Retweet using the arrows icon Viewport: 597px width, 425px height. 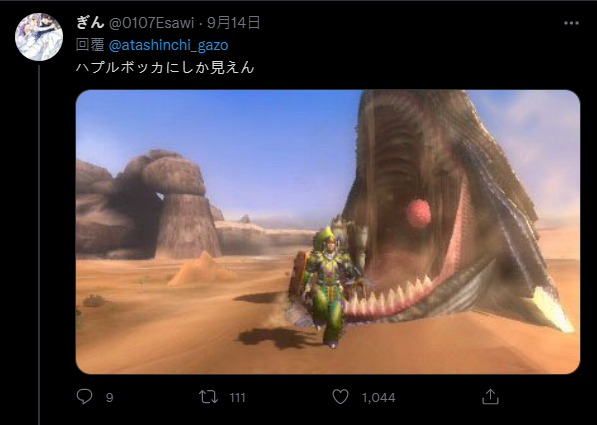[x=209, y=397]
